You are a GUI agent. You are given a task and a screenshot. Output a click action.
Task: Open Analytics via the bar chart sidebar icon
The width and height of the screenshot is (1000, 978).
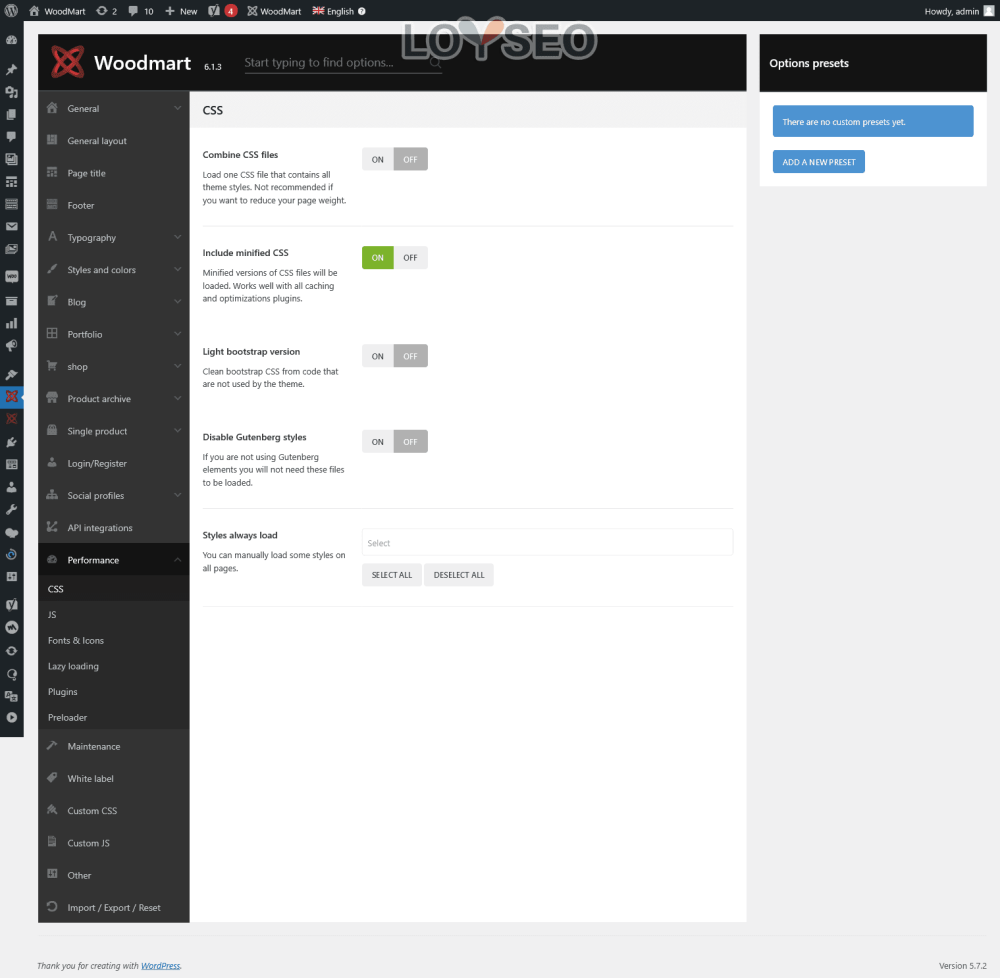pos(11,323)
